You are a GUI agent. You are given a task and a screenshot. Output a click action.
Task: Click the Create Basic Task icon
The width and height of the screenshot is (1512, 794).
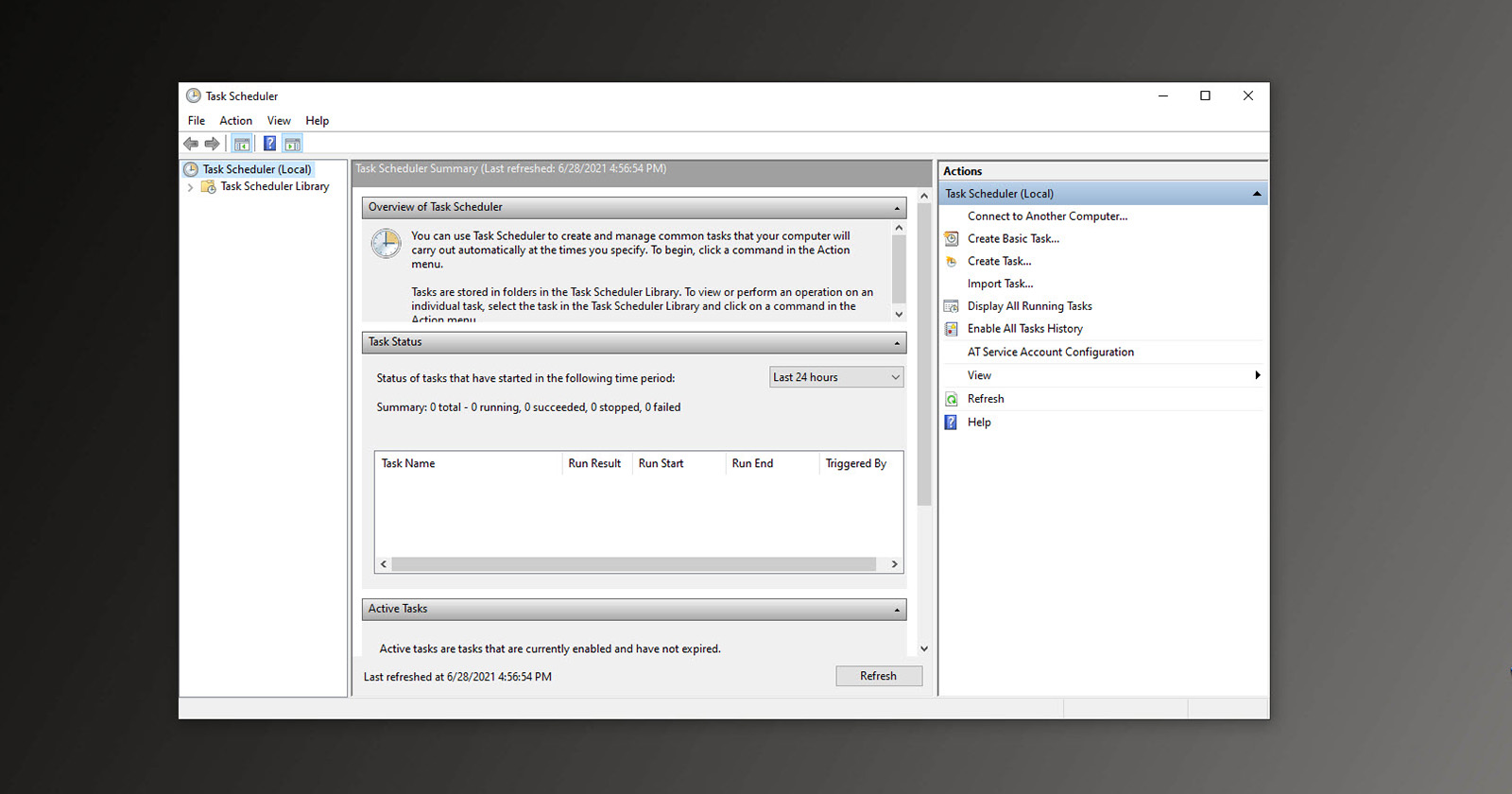point(952,238)
